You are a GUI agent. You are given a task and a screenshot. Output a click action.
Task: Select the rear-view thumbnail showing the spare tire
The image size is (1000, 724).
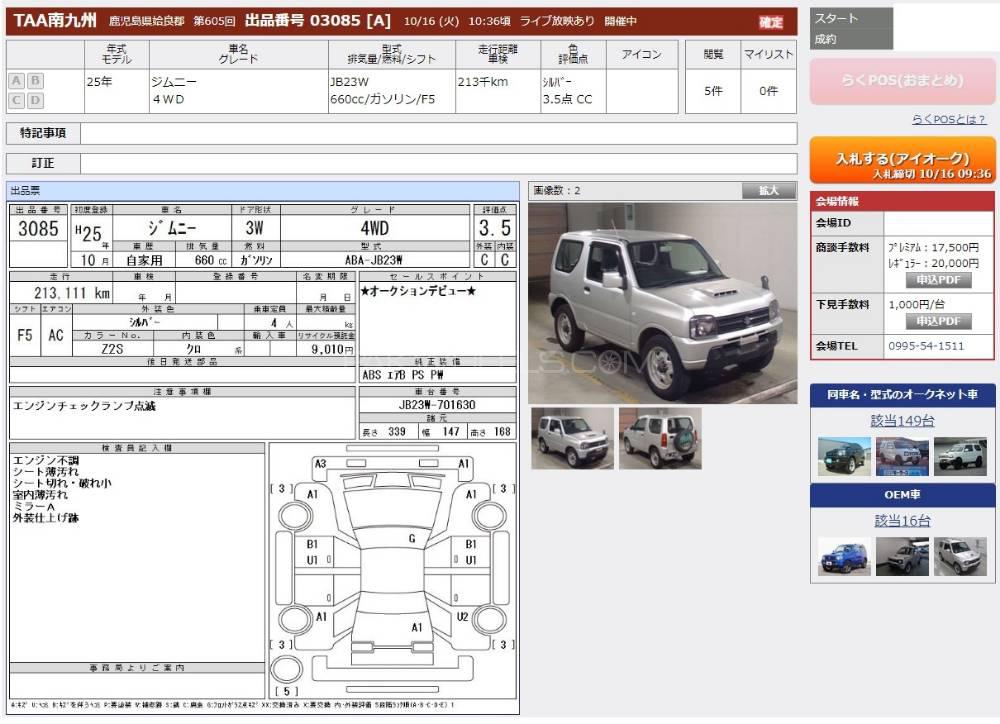659,438
